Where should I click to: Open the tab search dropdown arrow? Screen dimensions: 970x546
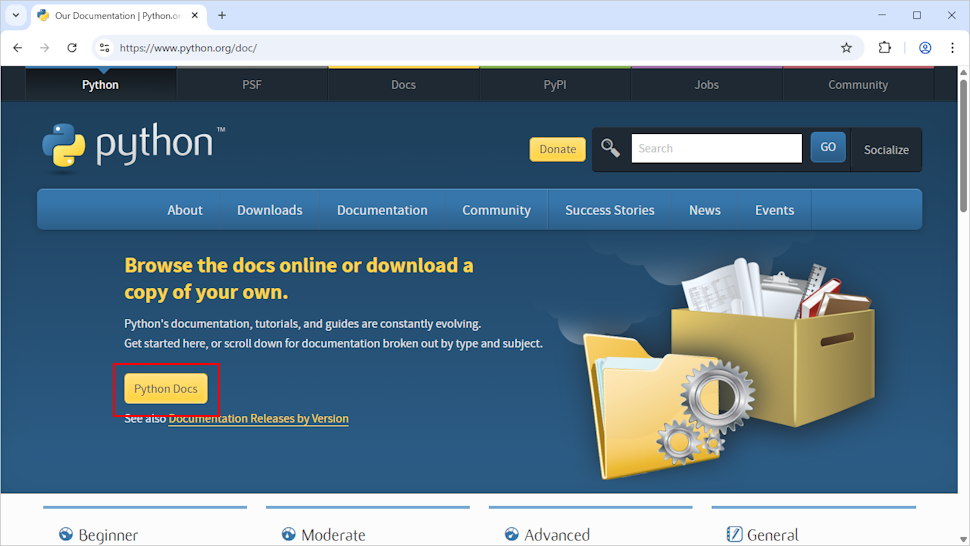16,15
